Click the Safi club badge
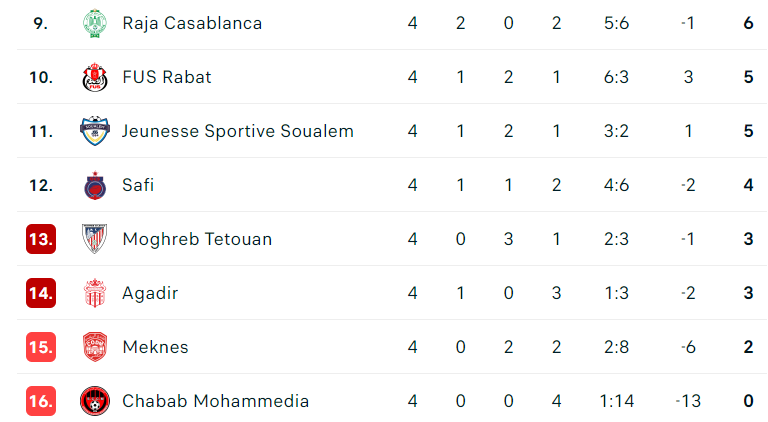The height and width of the screenshot is (422, 768). point(93,185)
